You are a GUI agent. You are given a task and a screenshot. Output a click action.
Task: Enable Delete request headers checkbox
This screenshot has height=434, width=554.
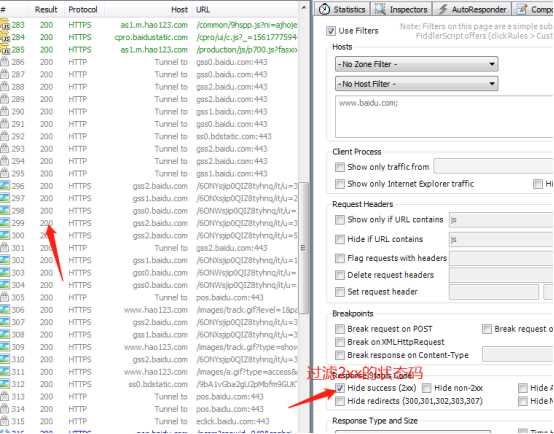pos(340,275)
